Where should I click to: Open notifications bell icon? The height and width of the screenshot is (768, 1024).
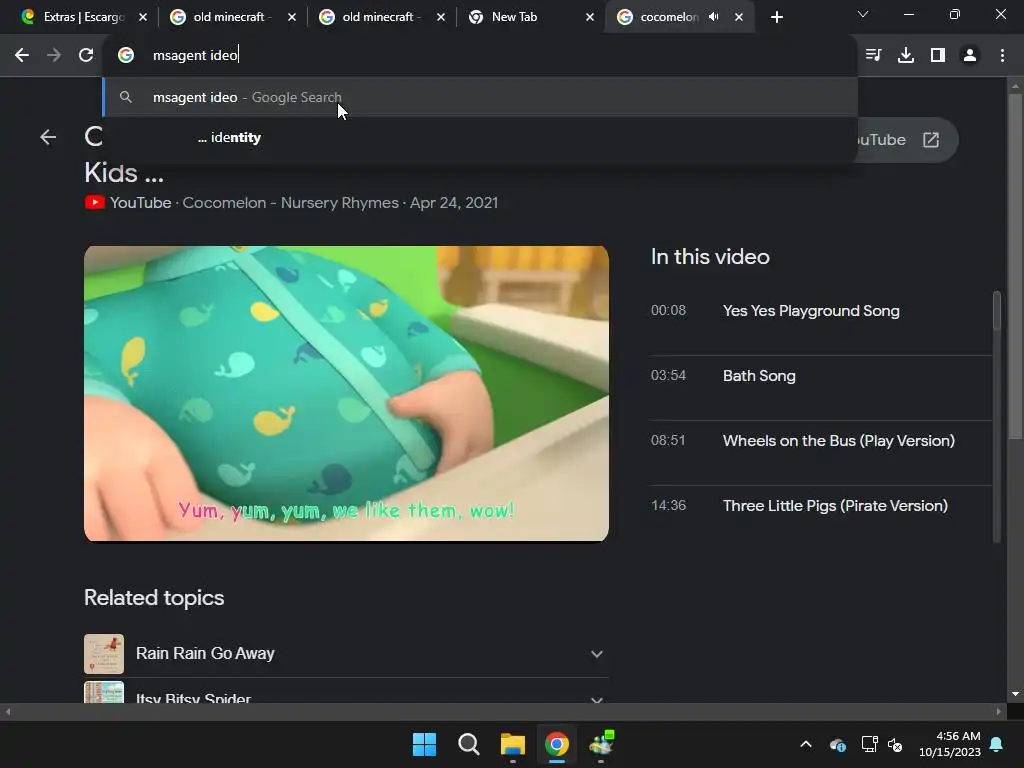tap(997, 744)
